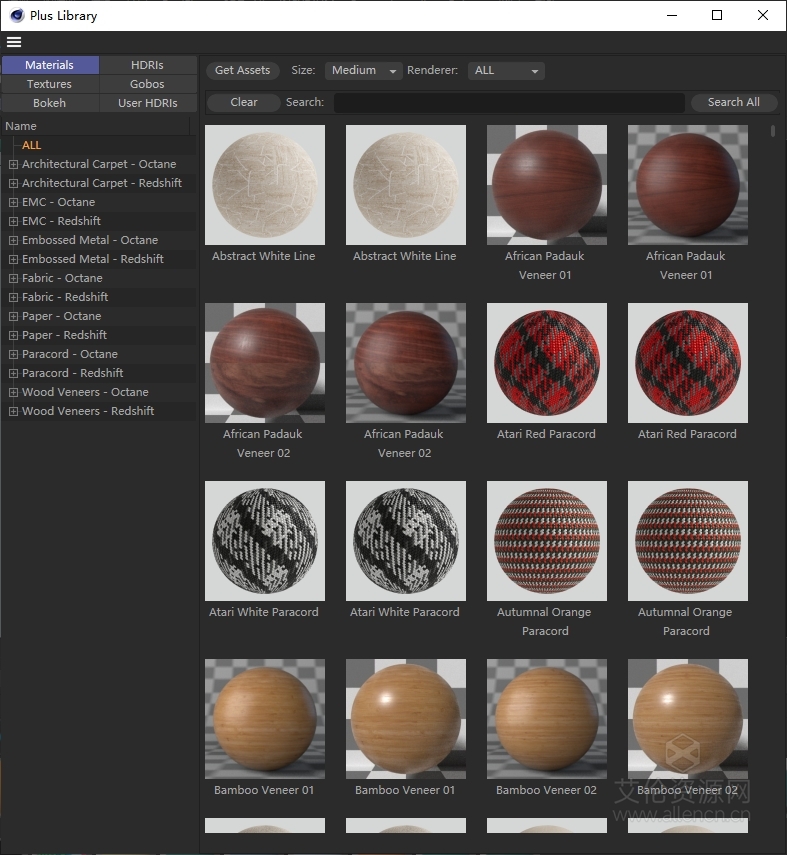Image resolution: width=787 pixels, height=855 pixels.
Task: Expand the Paper - Octane node
Action: tap(14, 316)
